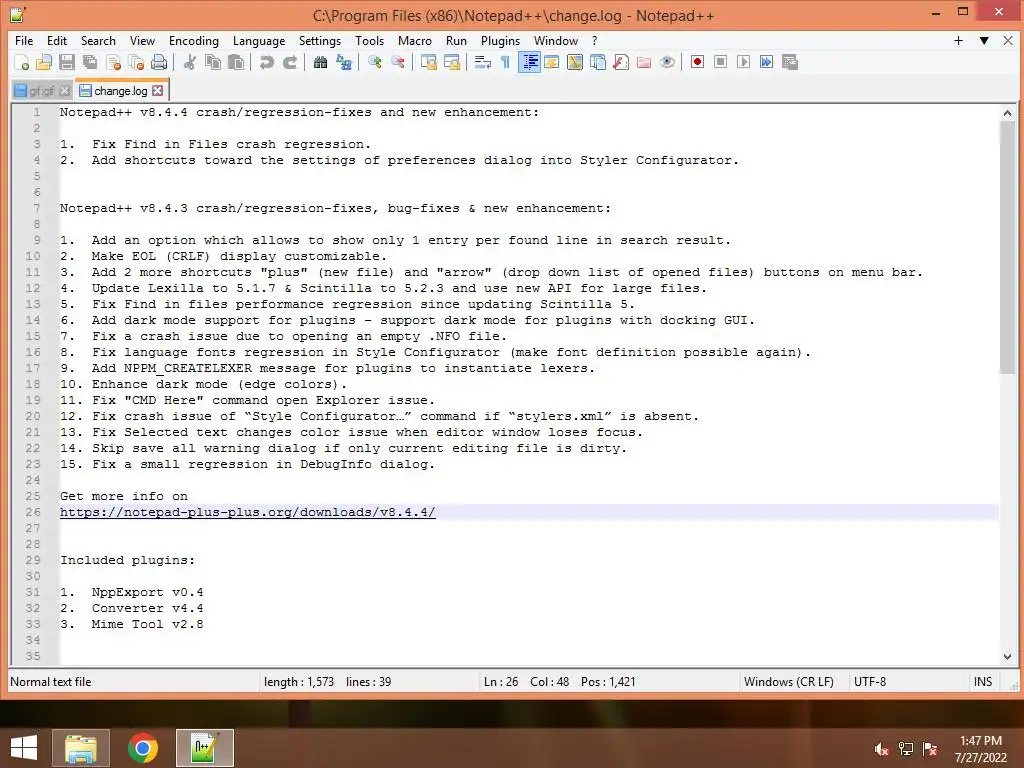This screenshot has height=768, width=1024.
Task: Open Folder as Workspace panel icon
Action: (x=644, y=62)
